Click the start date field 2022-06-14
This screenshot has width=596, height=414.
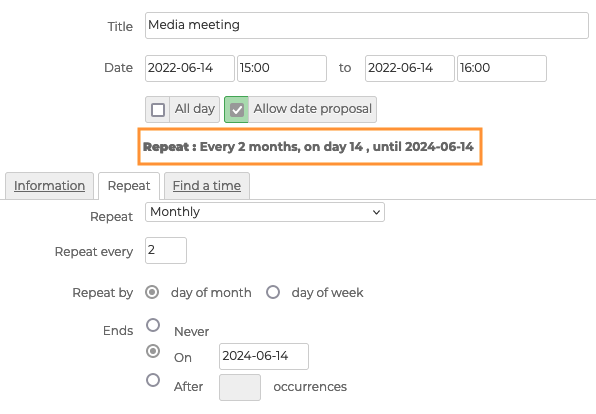tap(190, 68)
